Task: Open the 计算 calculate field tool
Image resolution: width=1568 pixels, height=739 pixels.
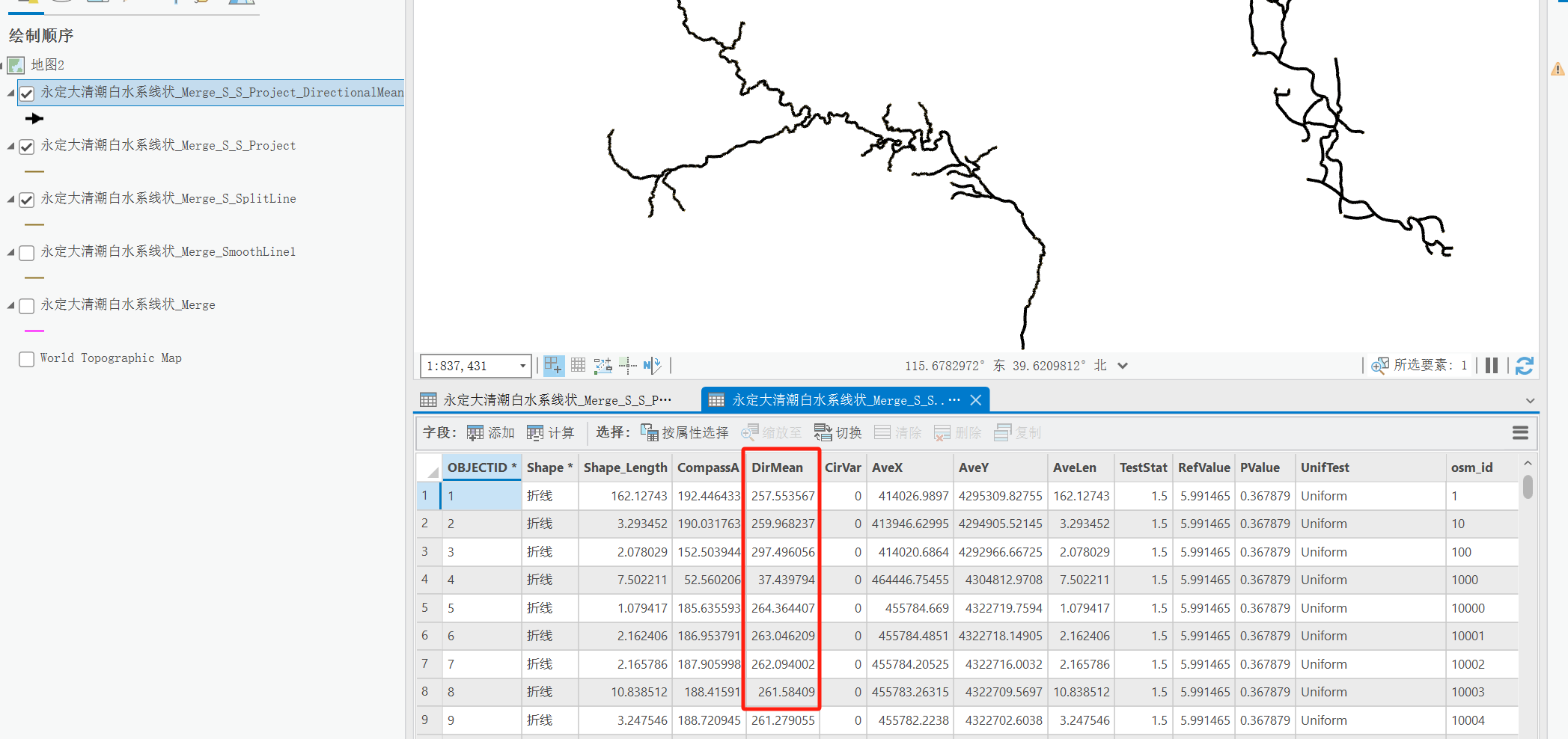Action: click(550, 433)
